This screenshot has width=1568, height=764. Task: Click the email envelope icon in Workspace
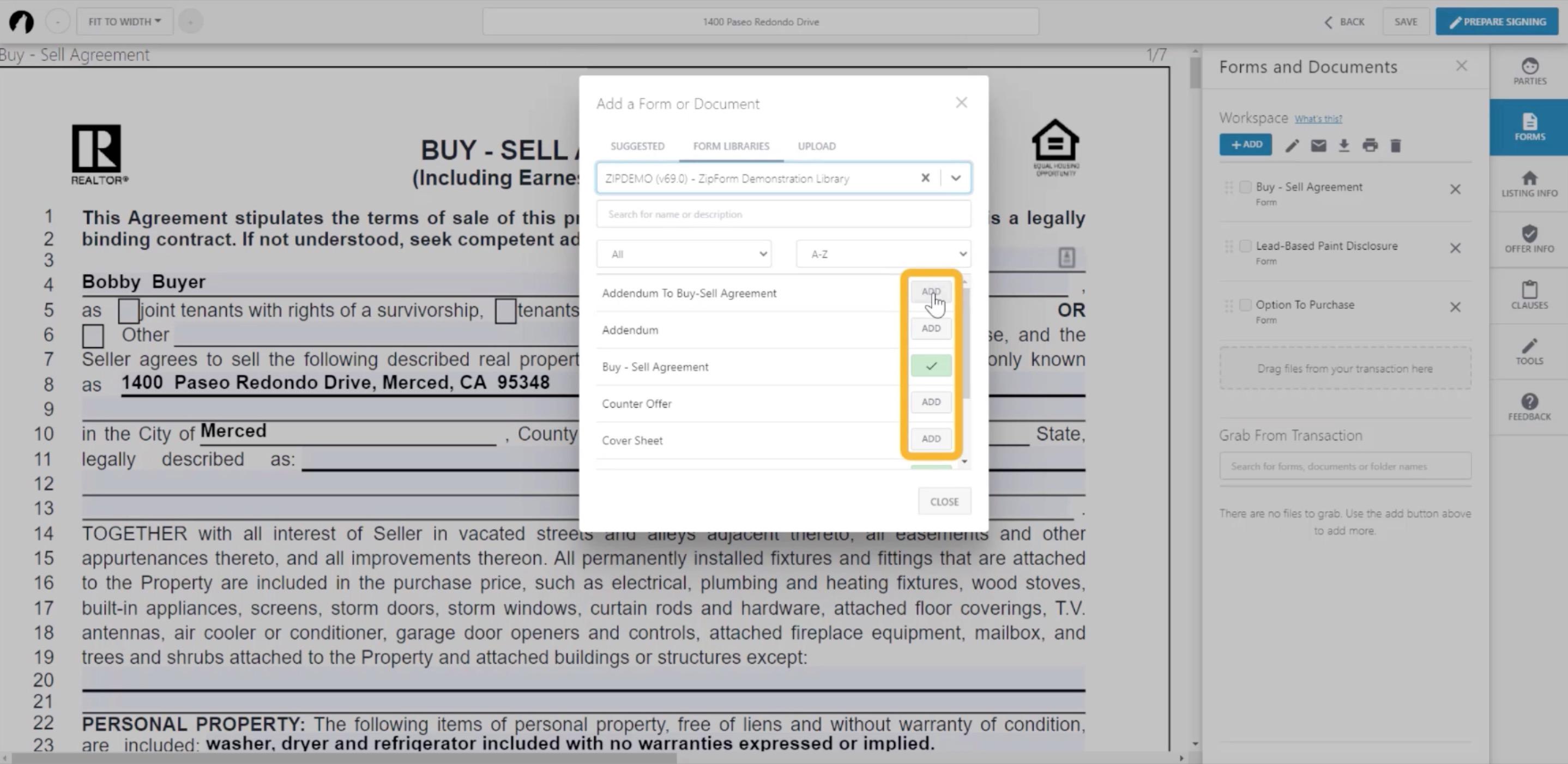(1318, 145)
